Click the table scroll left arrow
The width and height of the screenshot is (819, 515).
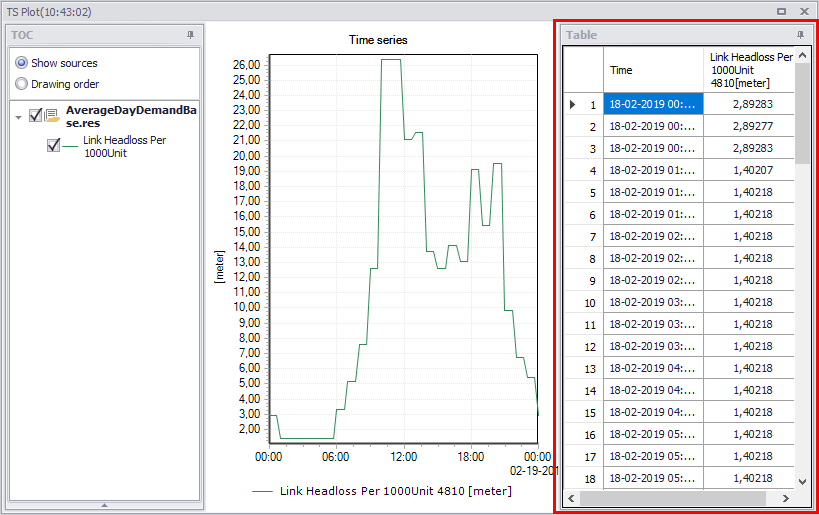tap(571, 498)
